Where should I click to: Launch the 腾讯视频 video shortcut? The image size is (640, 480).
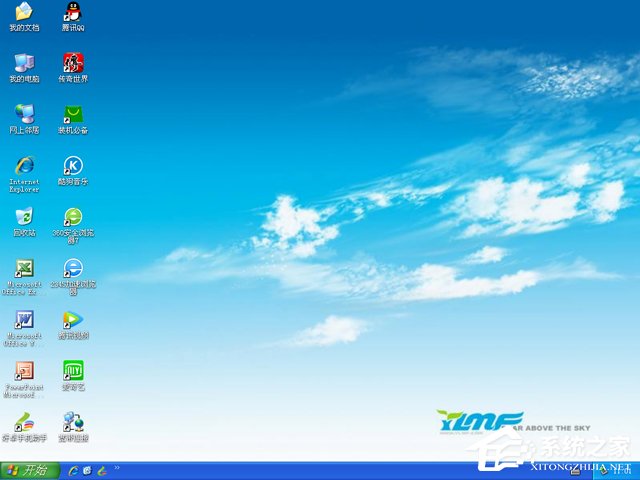pyautogui.click(x=73, y=320)
